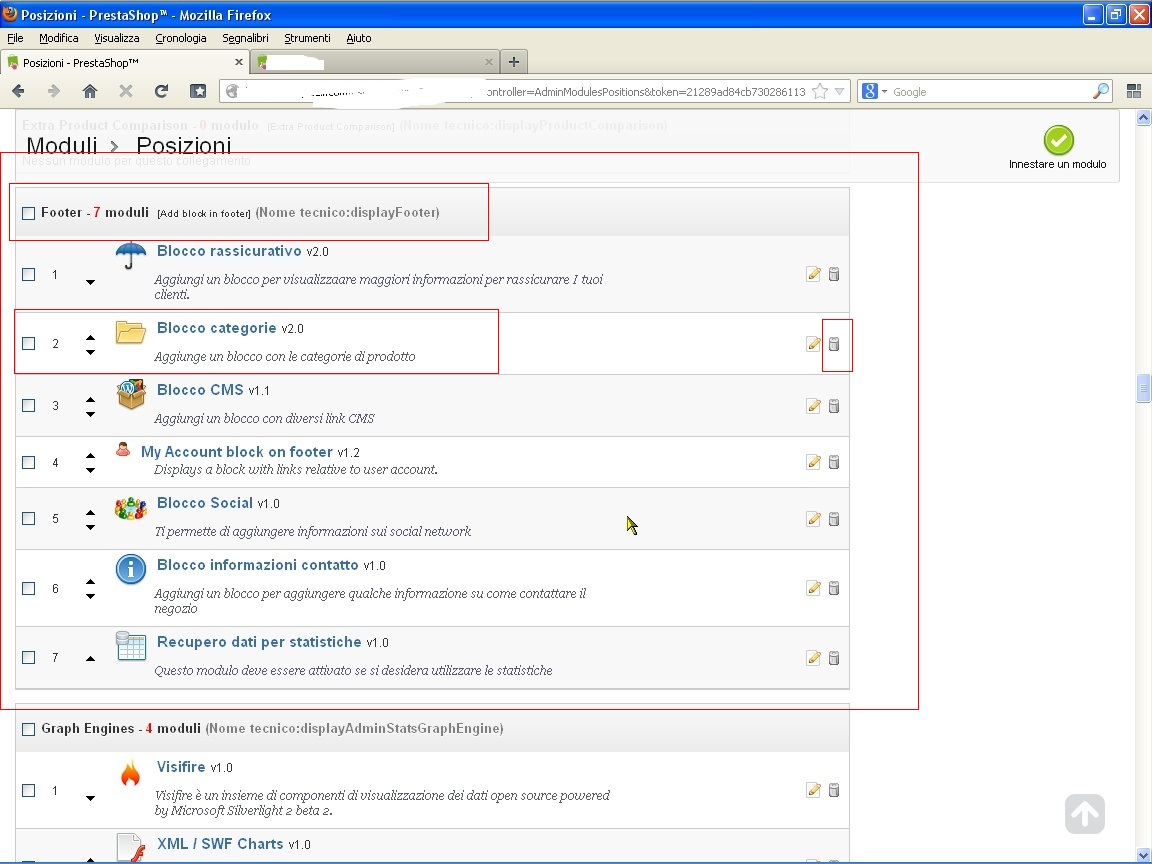The image size is (1152, 864).
Task: Open the Cronologia menu
Action: (x=181, y=38)
